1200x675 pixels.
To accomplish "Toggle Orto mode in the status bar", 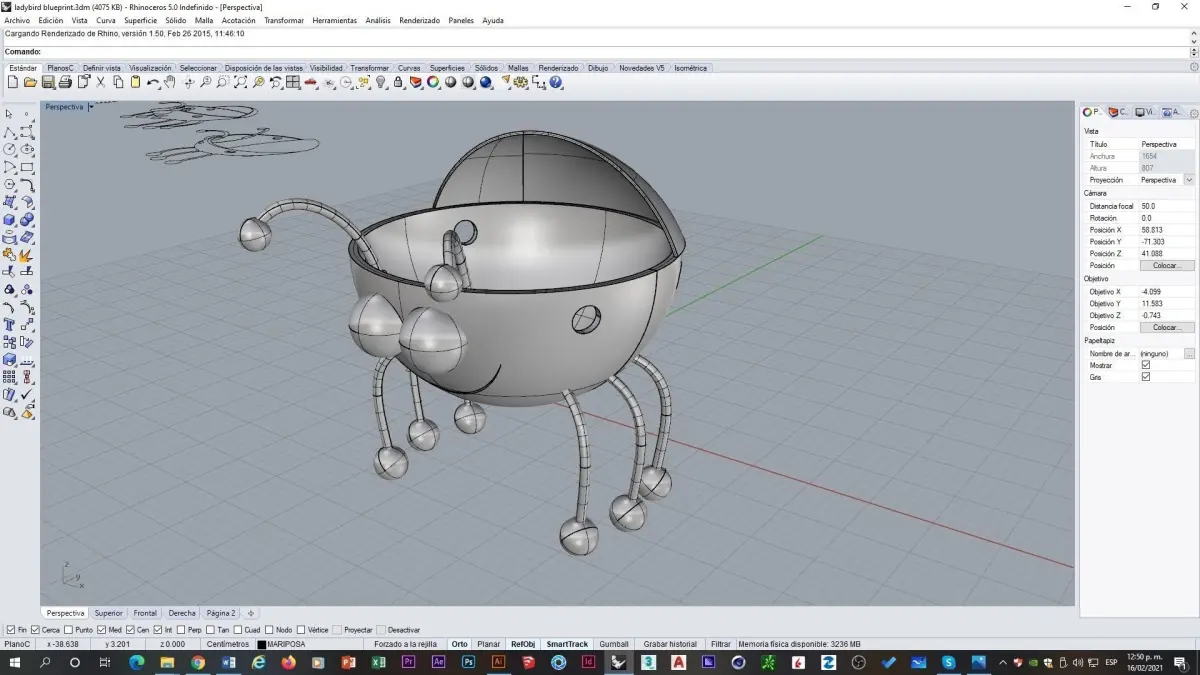I will pos(459,644).
